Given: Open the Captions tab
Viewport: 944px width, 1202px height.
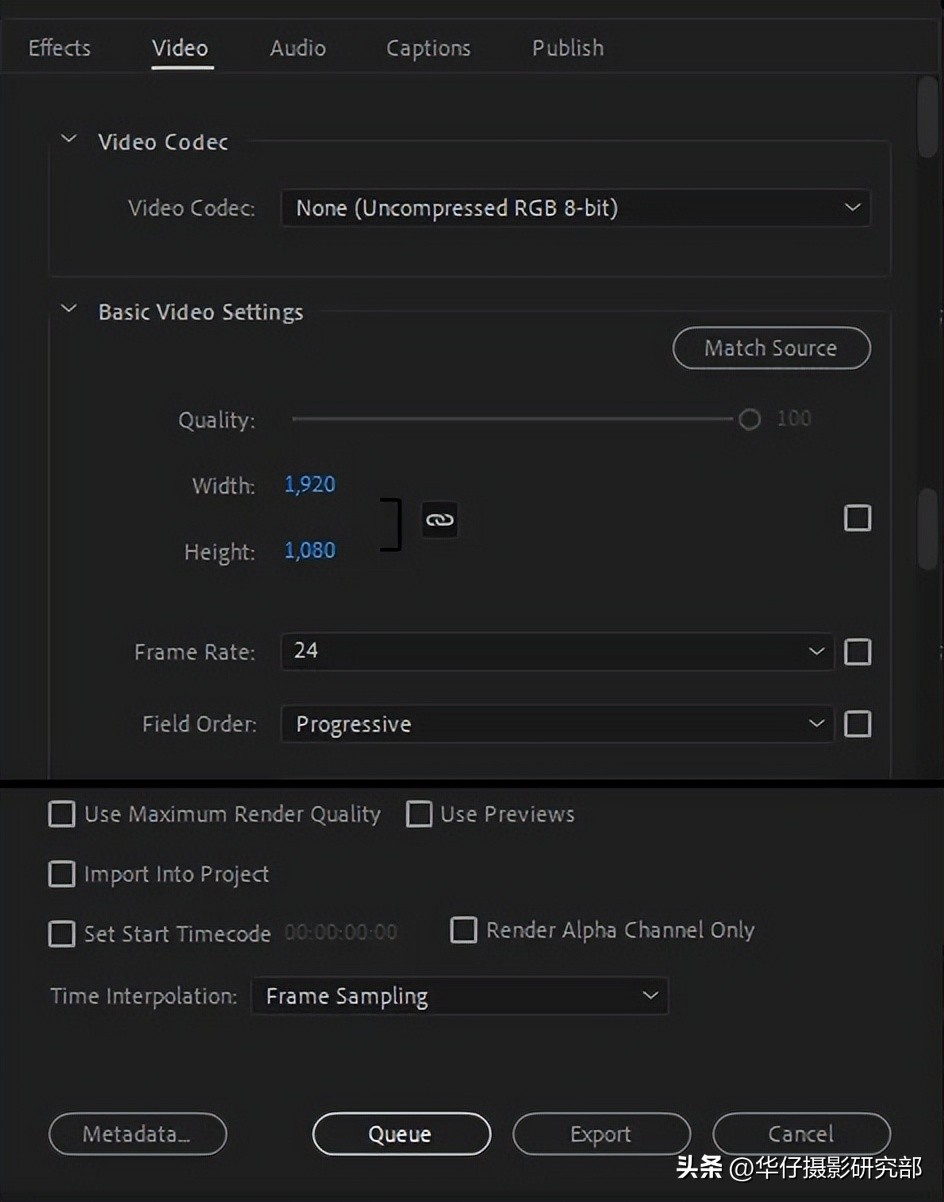Looking at the screenshot, I should (428, 48).
